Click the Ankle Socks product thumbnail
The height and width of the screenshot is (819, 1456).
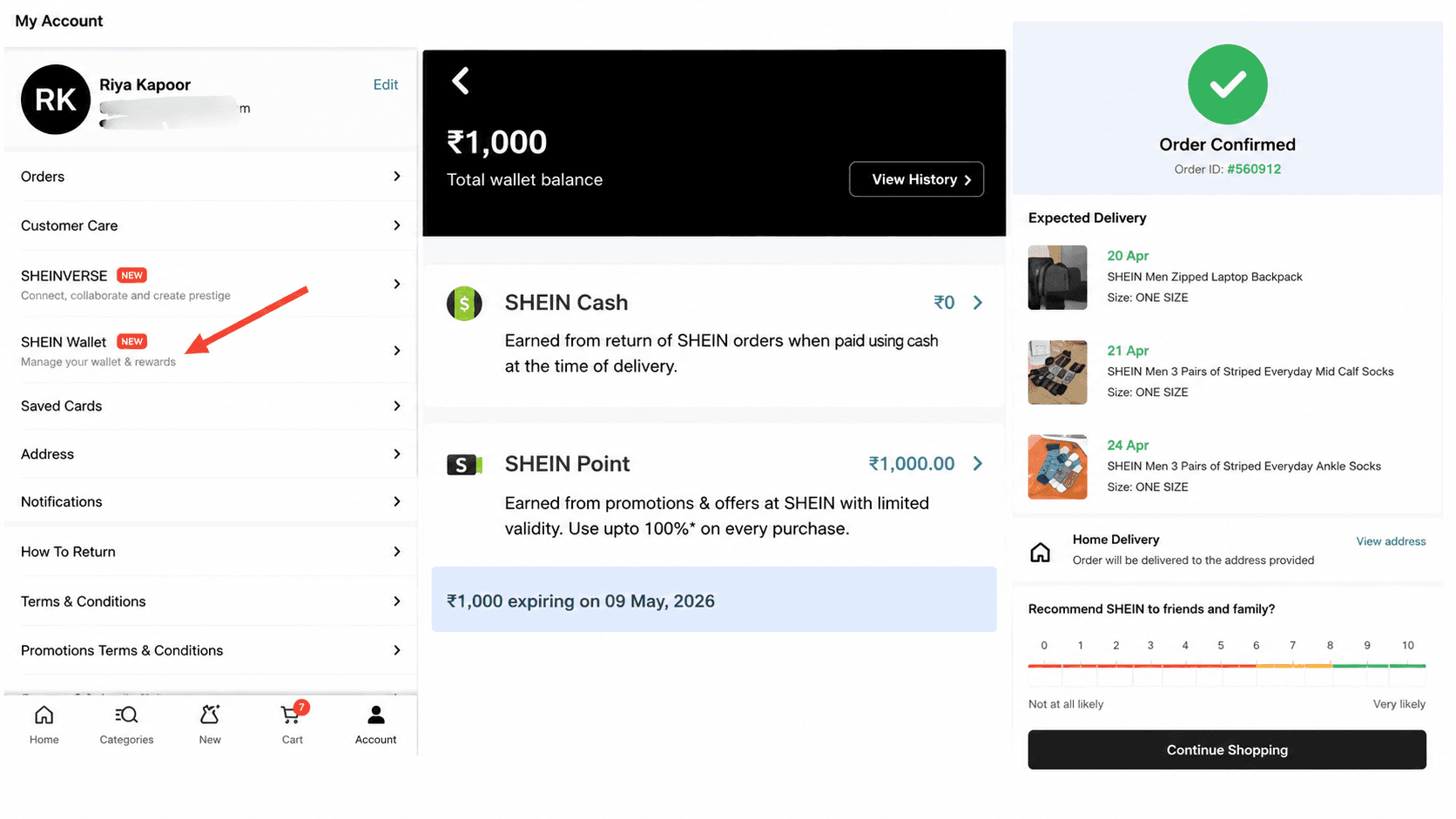[1057, 467]
